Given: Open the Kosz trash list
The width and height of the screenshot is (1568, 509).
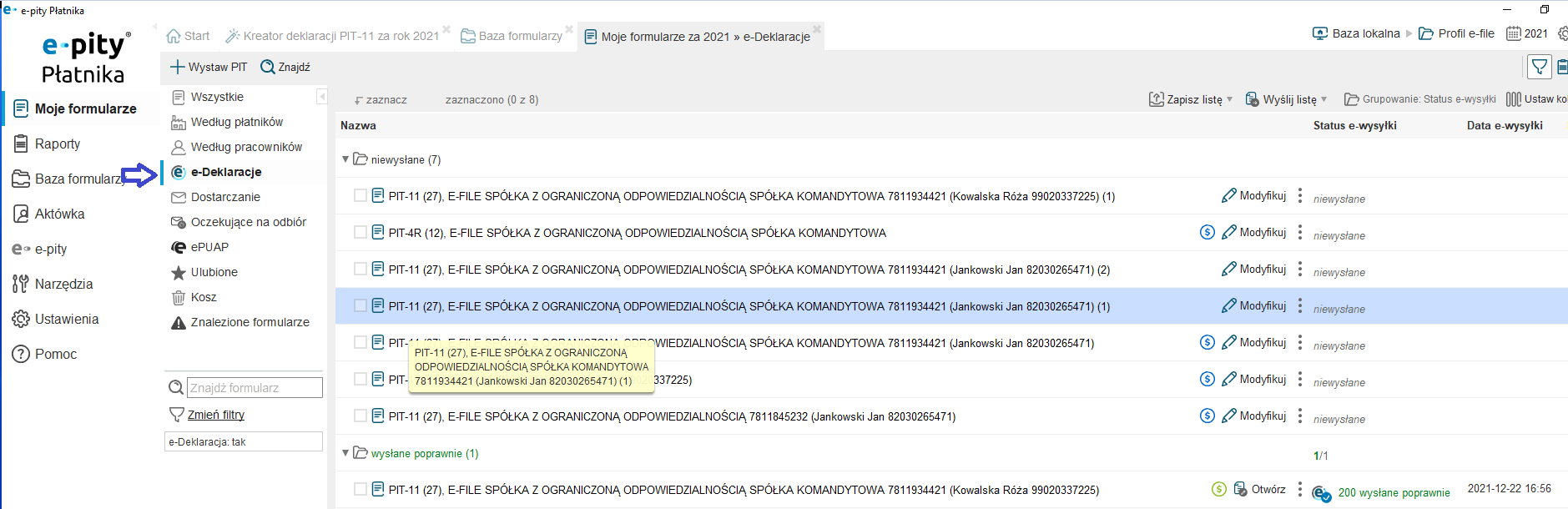Looking at the screenshot, I should coord(194,297).
